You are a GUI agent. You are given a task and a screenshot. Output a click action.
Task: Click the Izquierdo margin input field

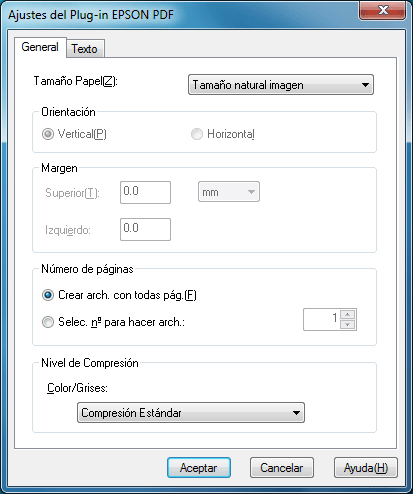[x=145, y=229]
